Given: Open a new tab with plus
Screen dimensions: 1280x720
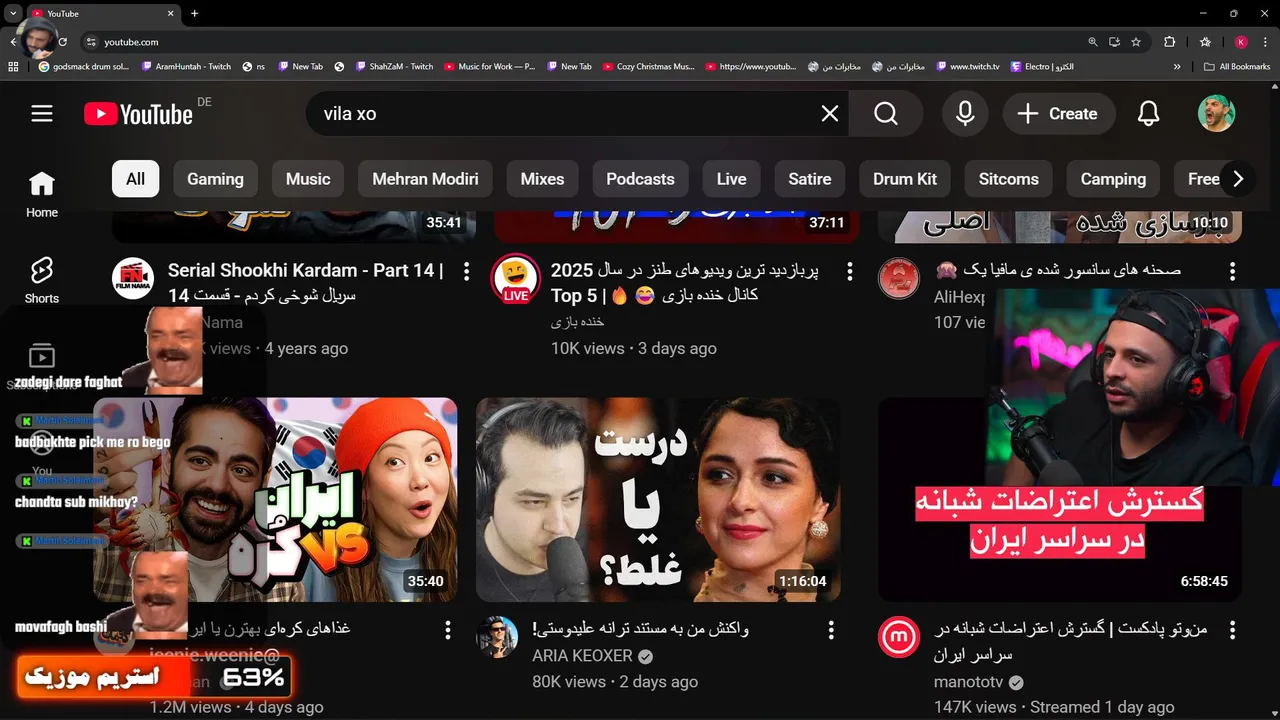Looking at the screenshot, I should coord(194,13).
